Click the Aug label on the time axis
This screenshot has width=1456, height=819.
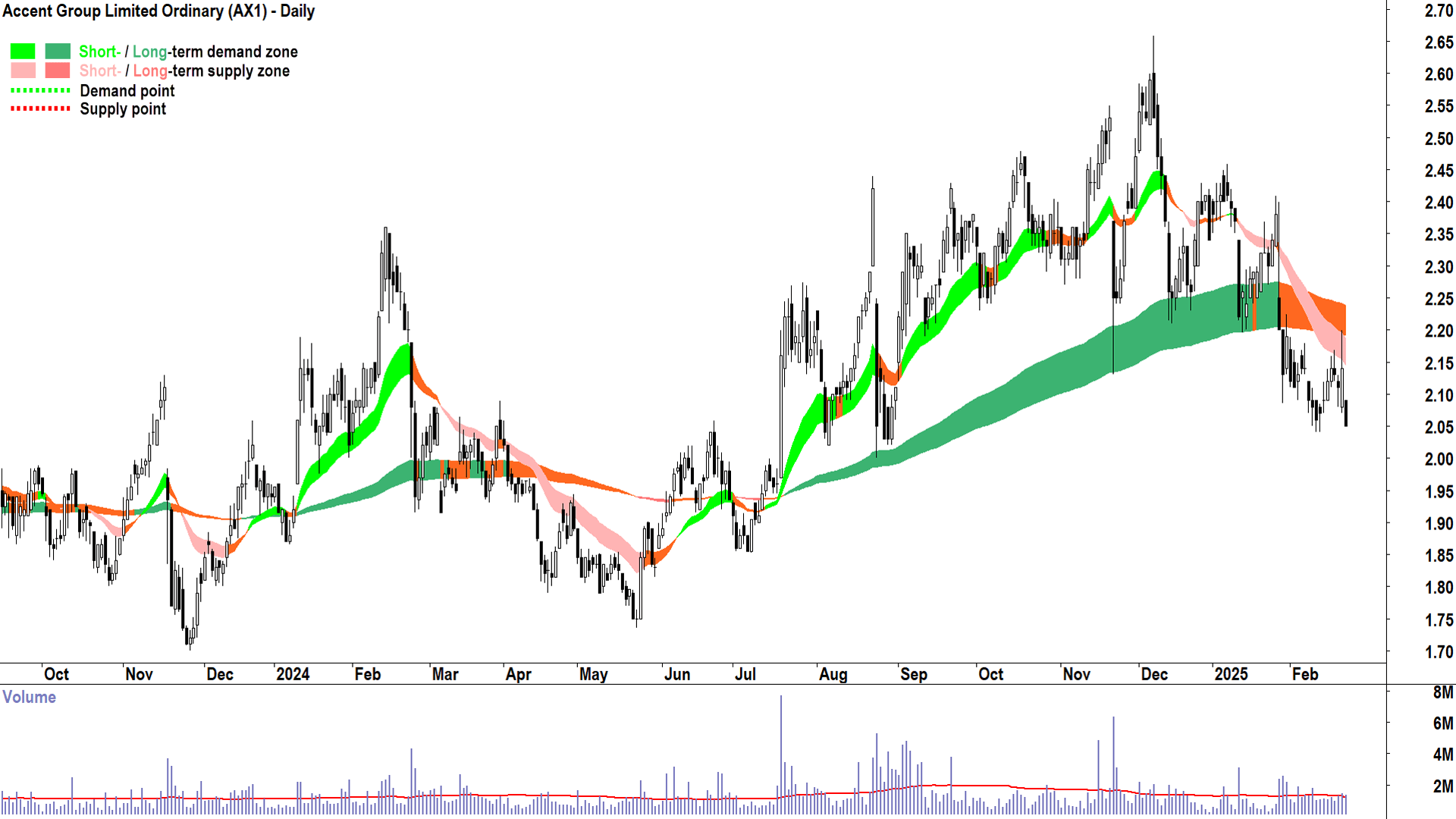pos(833,674)
